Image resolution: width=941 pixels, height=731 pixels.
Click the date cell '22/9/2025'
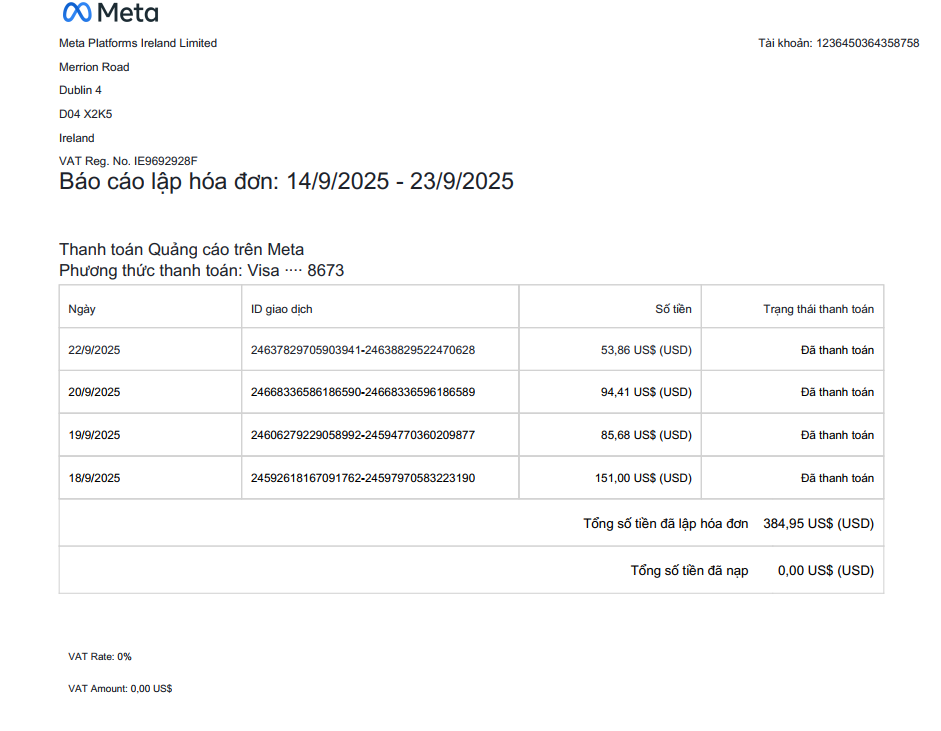pos(94,350)
